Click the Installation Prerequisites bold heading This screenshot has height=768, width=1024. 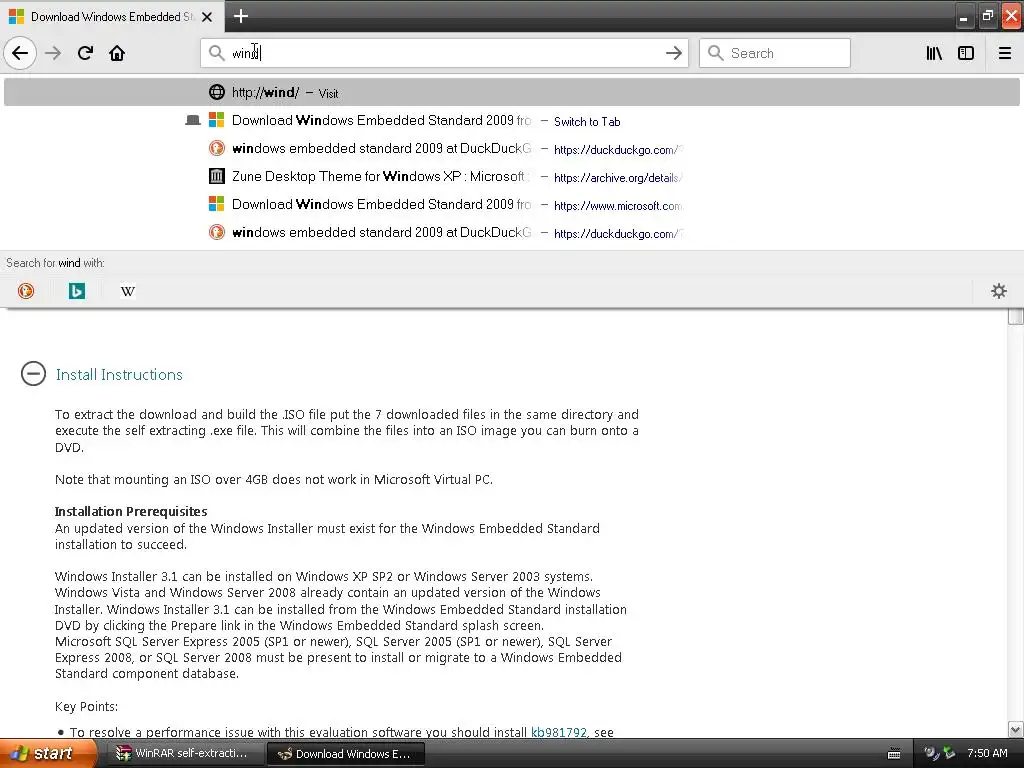(131, 511)
